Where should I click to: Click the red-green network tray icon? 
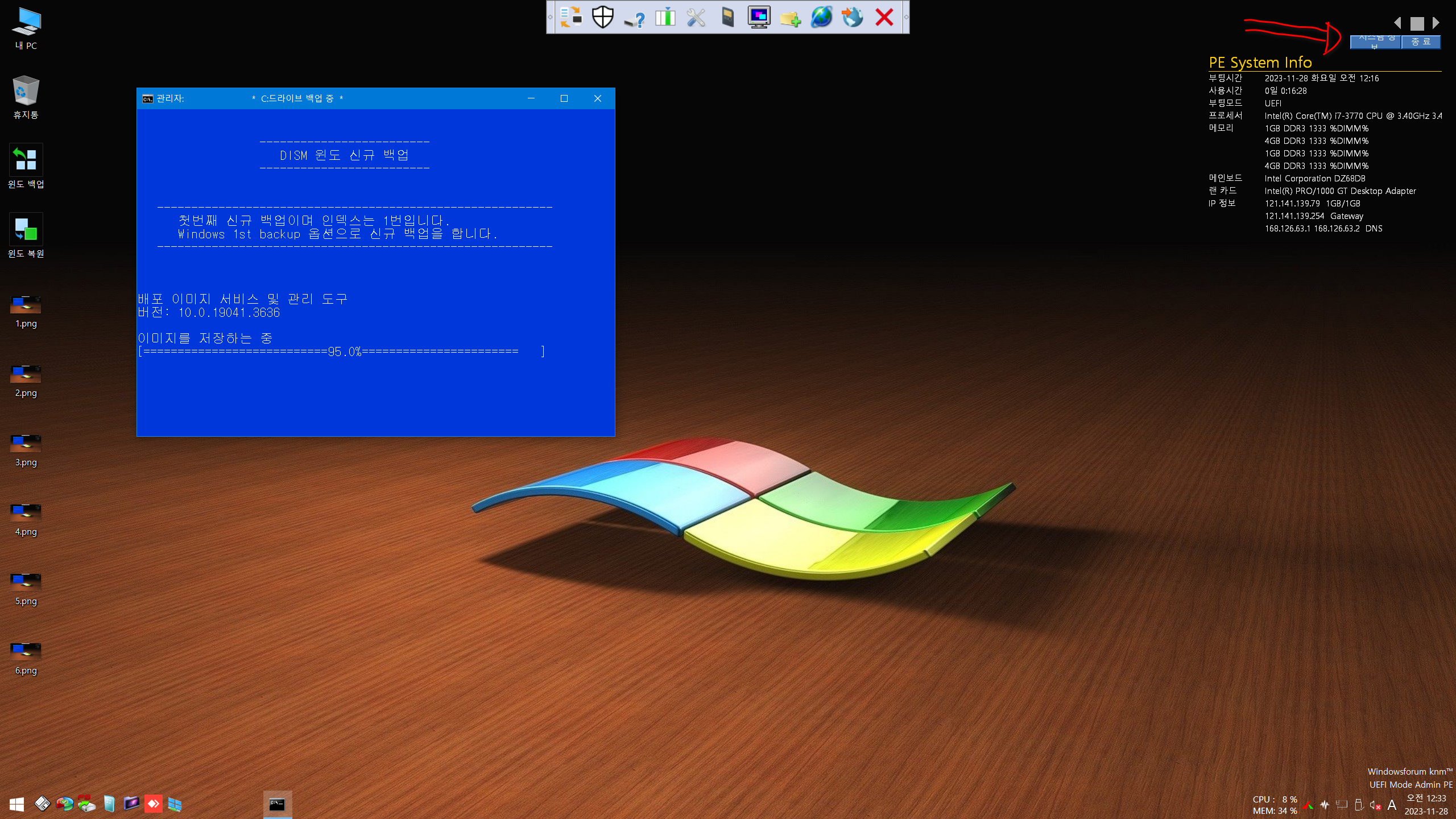pos(1308,805)
